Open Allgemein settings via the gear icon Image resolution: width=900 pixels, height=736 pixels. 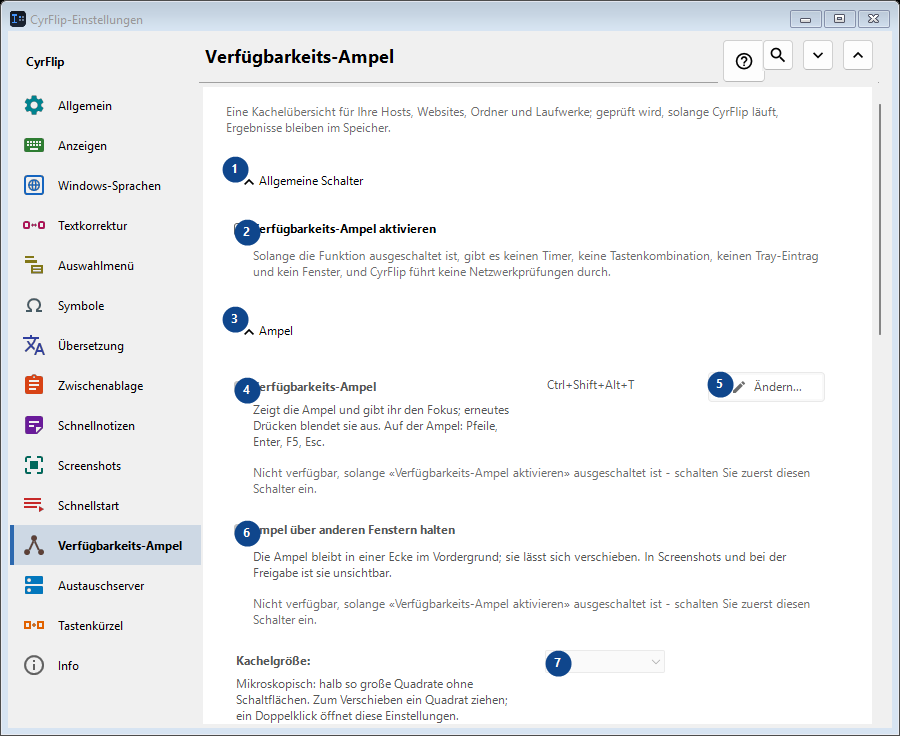34,106
